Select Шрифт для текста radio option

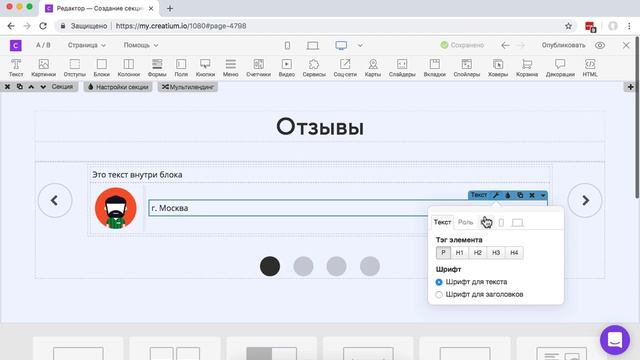tap(471, 282)
